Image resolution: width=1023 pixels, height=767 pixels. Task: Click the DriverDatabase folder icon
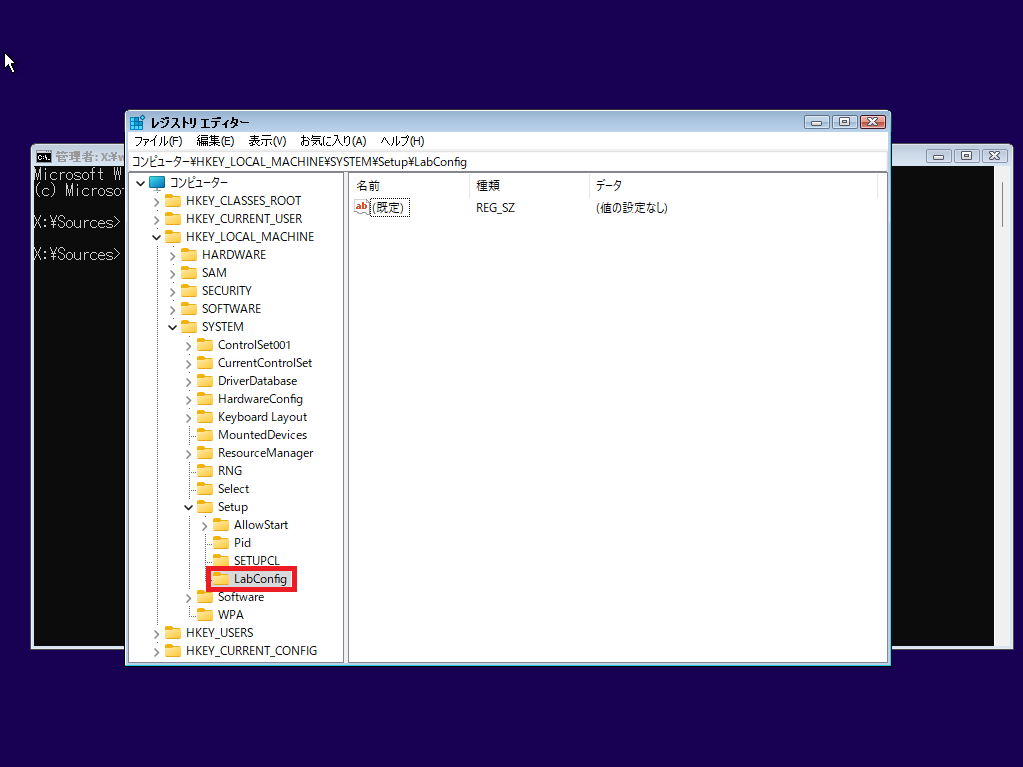[205, 380]
